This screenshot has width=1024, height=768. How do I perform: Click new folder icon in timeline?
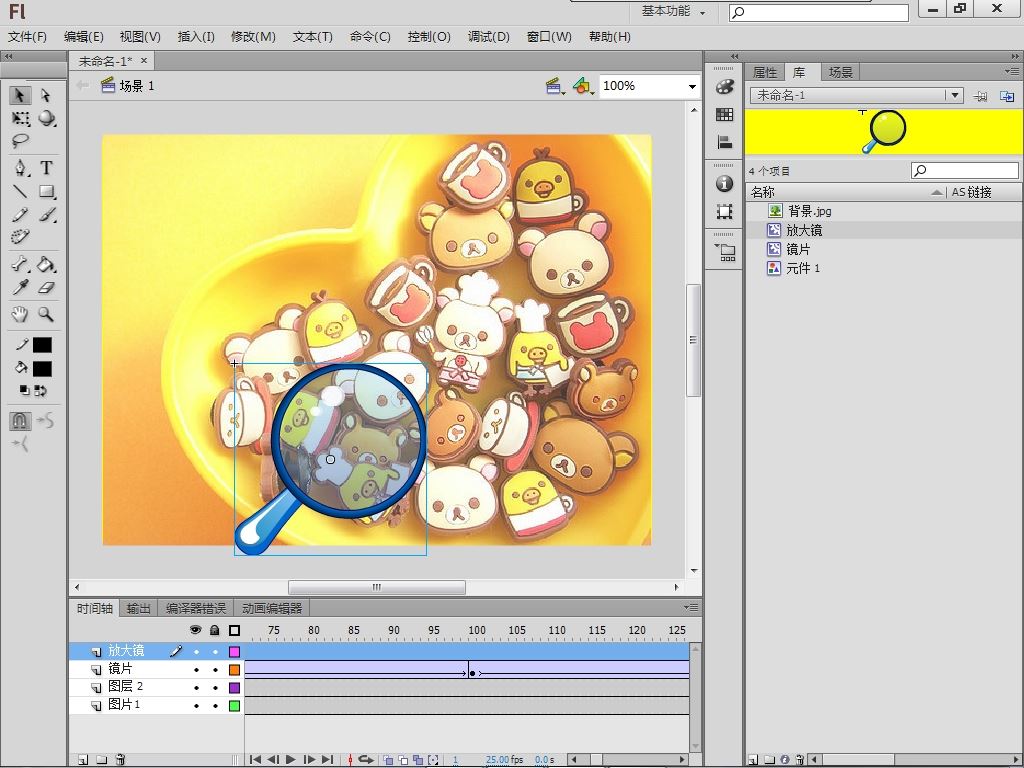click(x=101, y=760)
